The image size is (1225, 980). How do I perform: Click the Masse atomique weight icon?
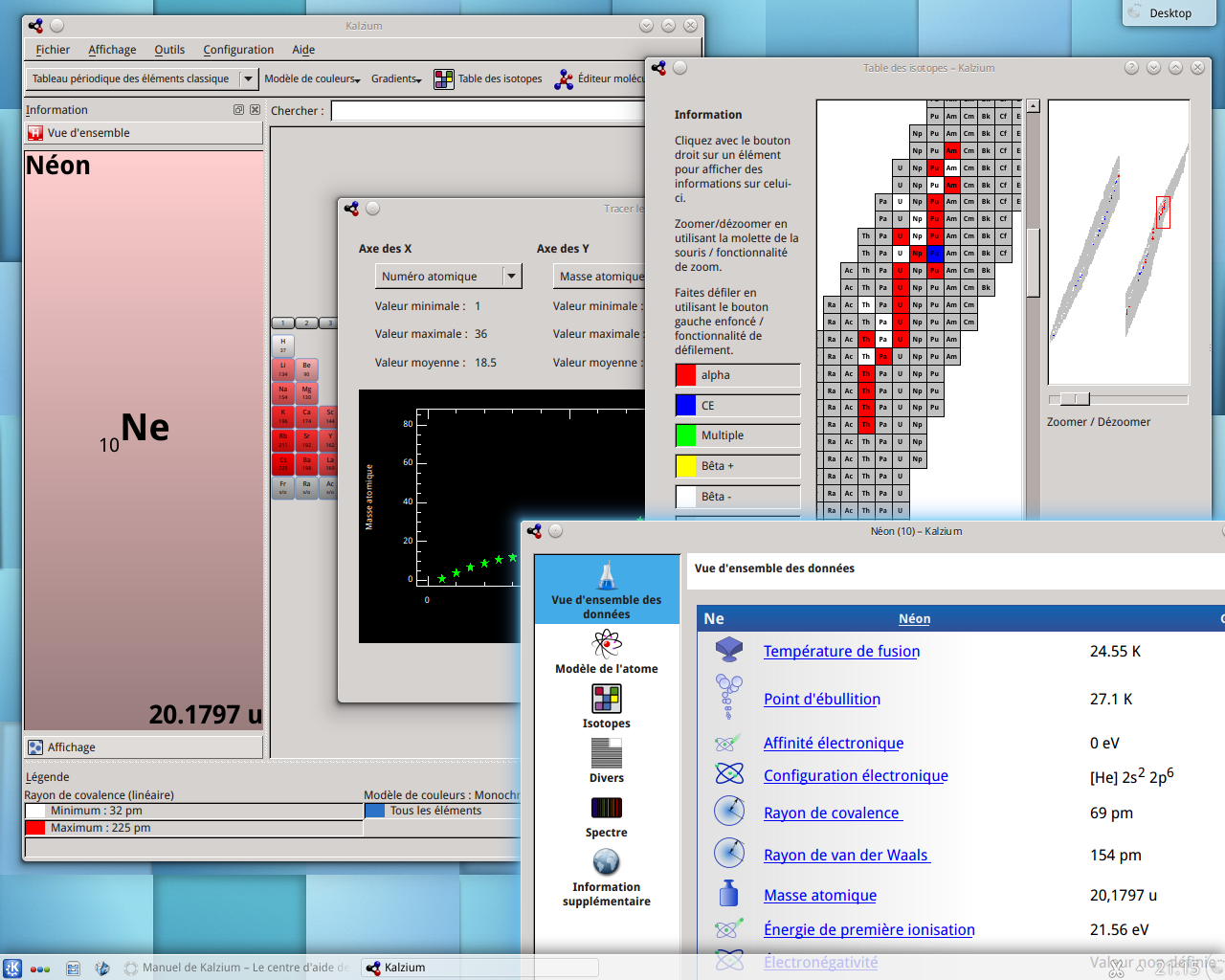tap(729, 894)
